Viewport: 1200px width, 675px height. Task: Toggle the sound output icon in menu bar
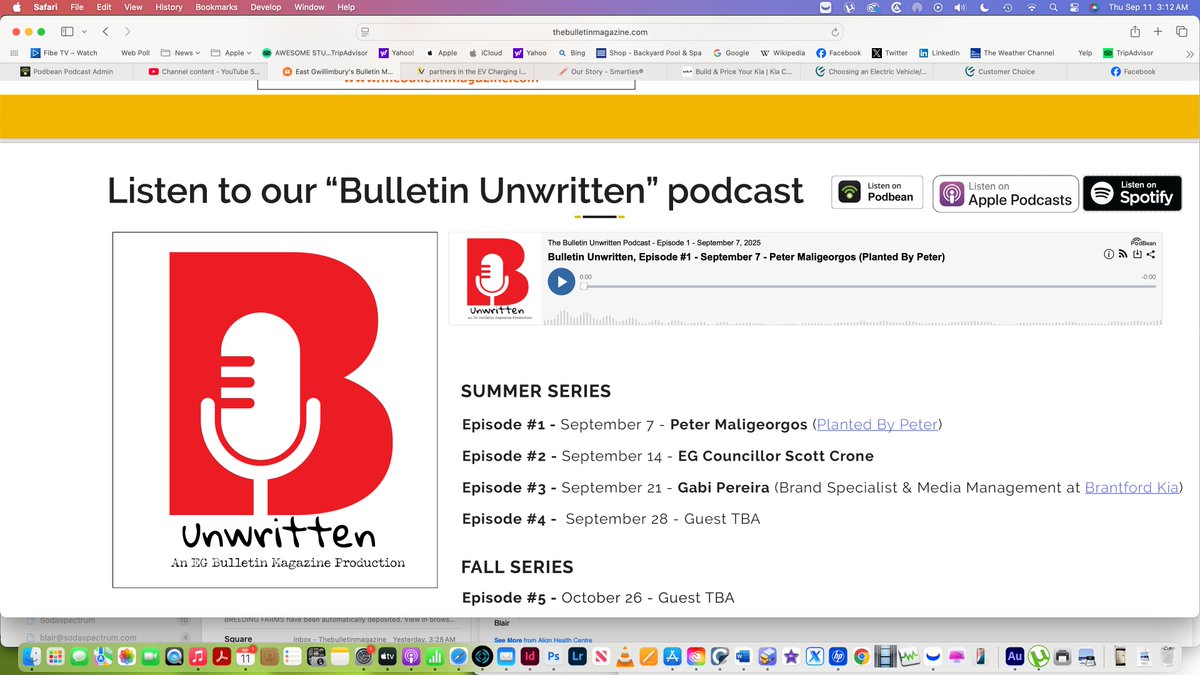[958, 7]
